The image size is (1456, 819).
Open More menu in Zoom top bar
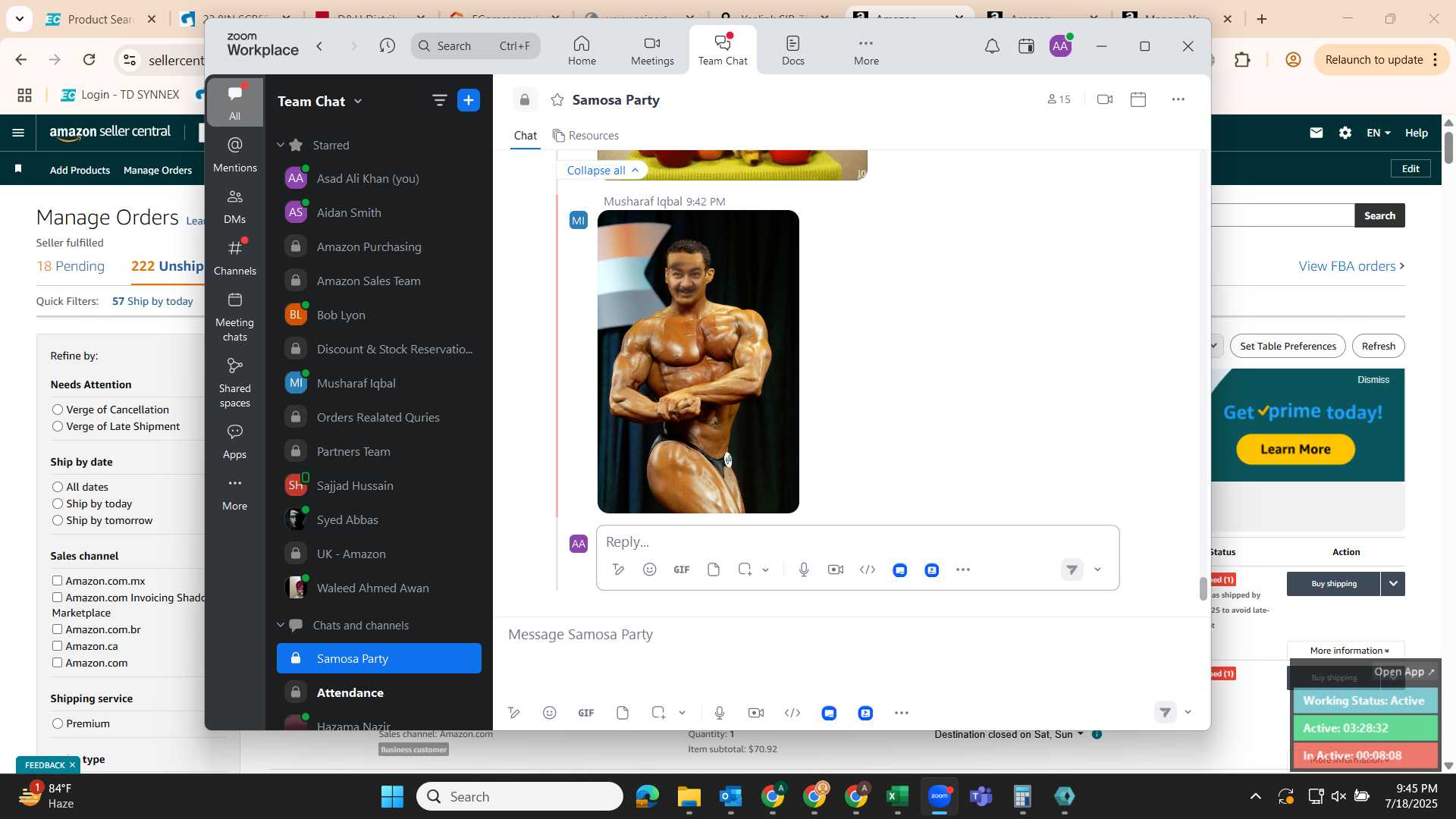point(866,50)
